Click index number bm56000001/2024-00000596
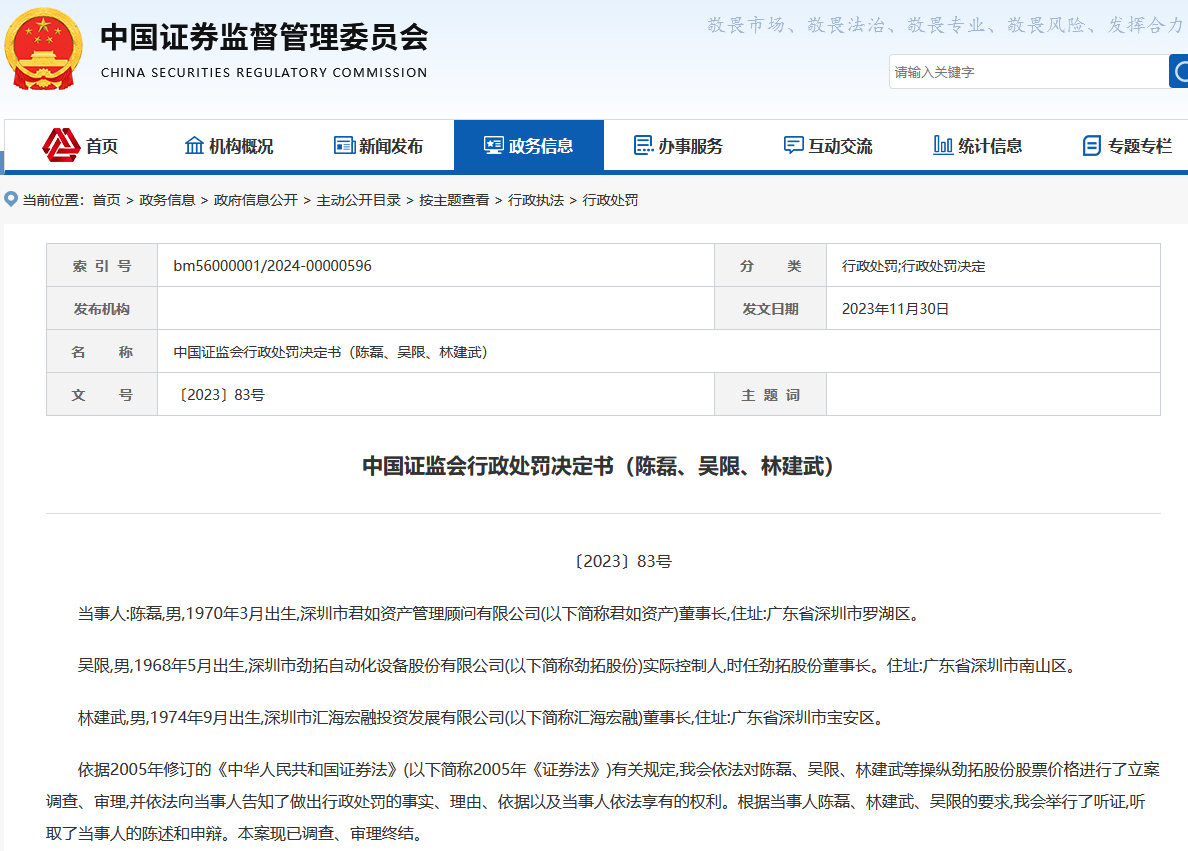The image size is (1188, 851). click(x=273, y=266)
